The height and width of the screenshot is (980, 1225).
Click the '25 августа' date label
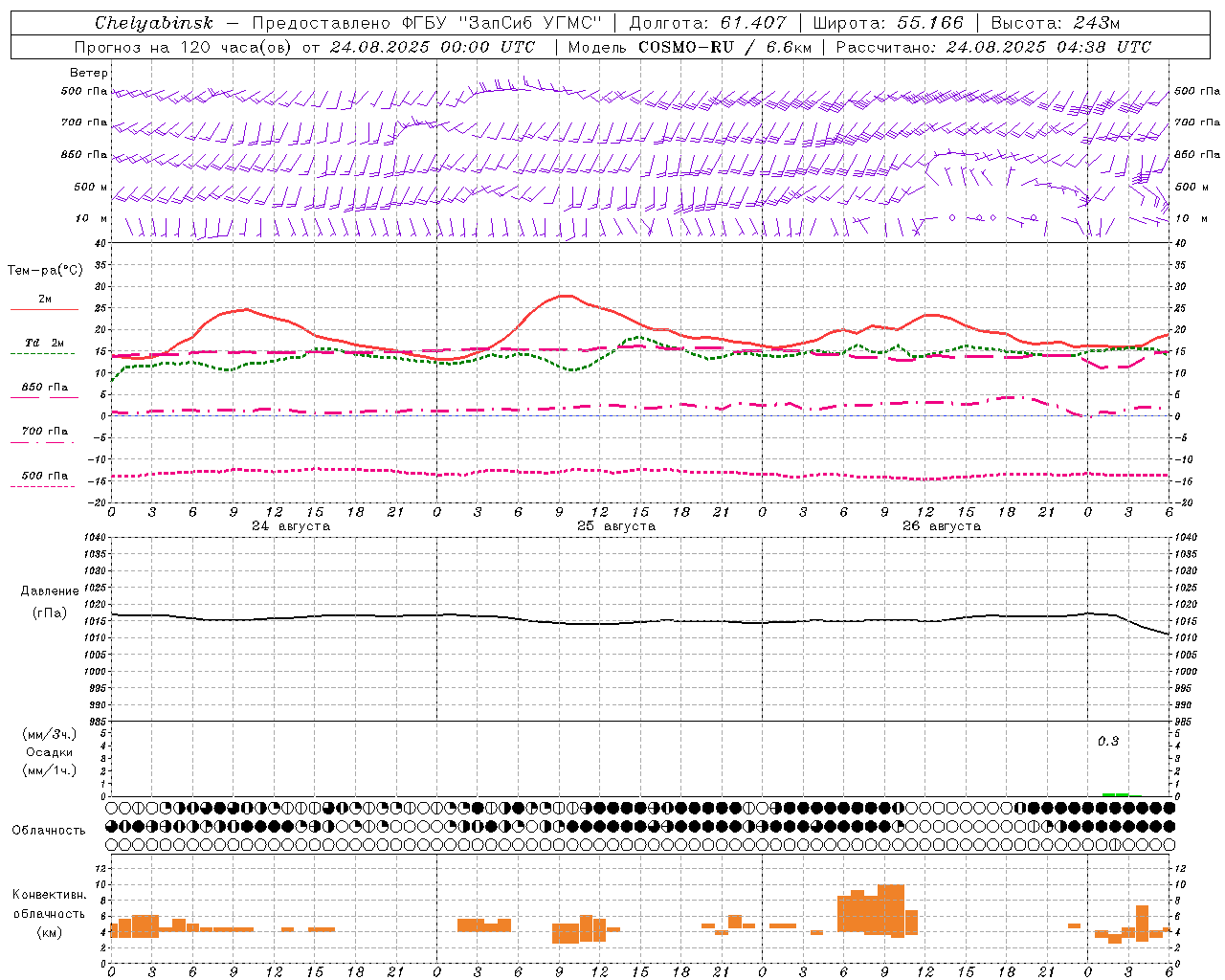616,526
